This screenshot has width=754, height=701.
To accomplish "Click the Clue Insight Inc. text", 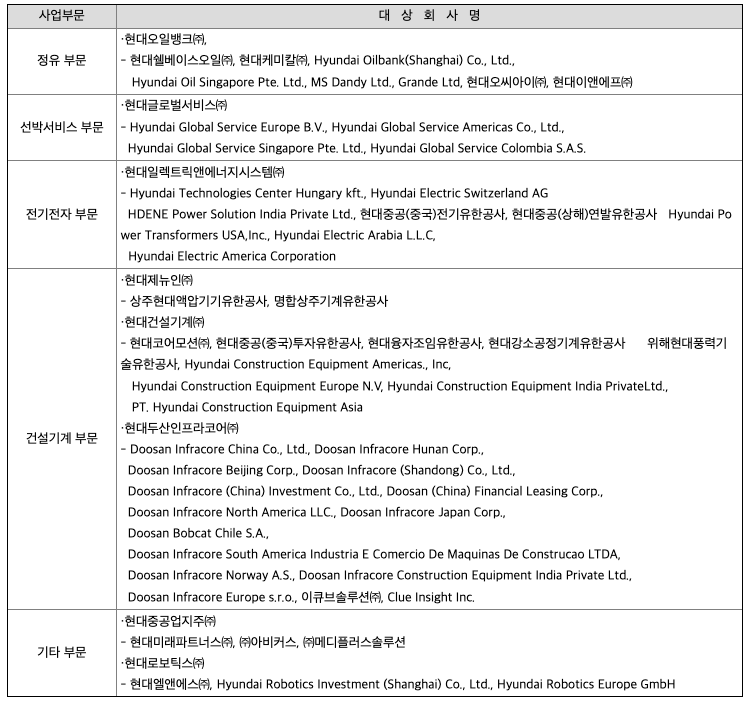I will [431, 598].
